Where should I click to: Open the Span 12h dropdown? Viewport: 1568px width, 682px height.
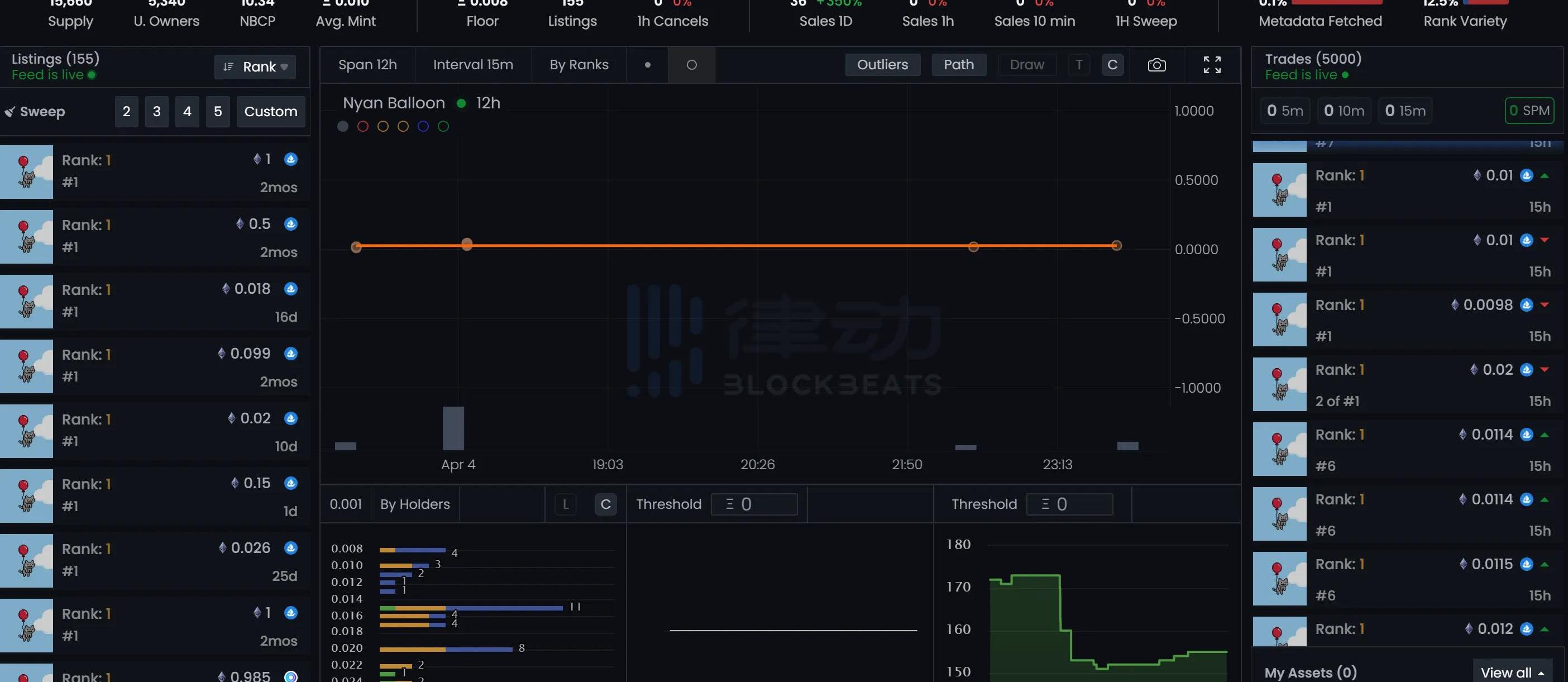pos(367,65)
